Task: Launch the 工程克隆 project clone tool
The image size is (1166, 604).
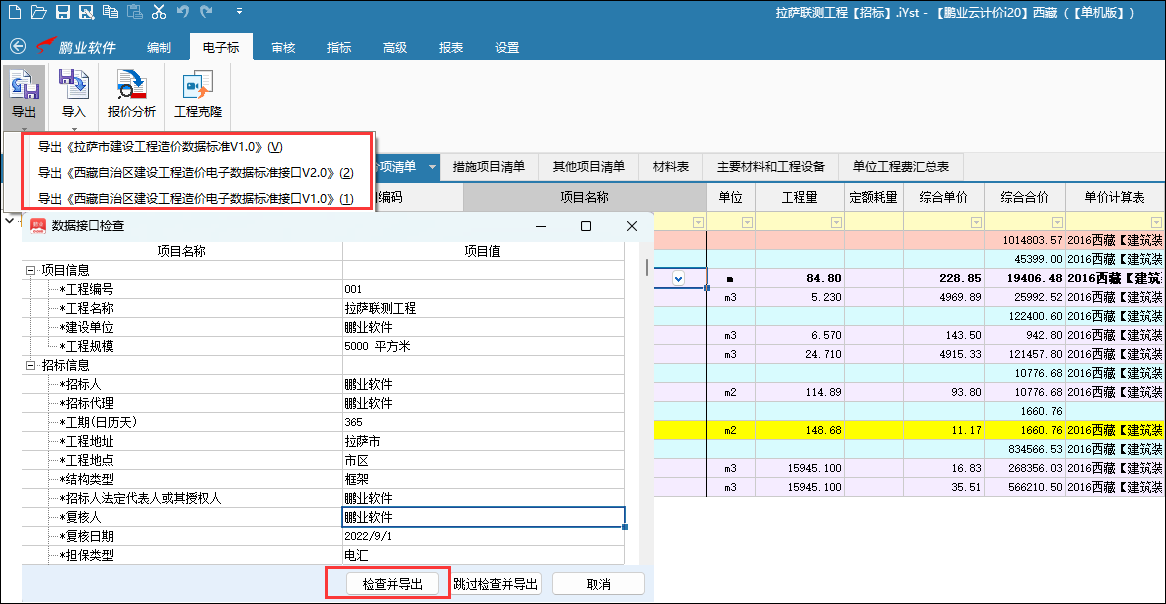Action: point(198,93)
